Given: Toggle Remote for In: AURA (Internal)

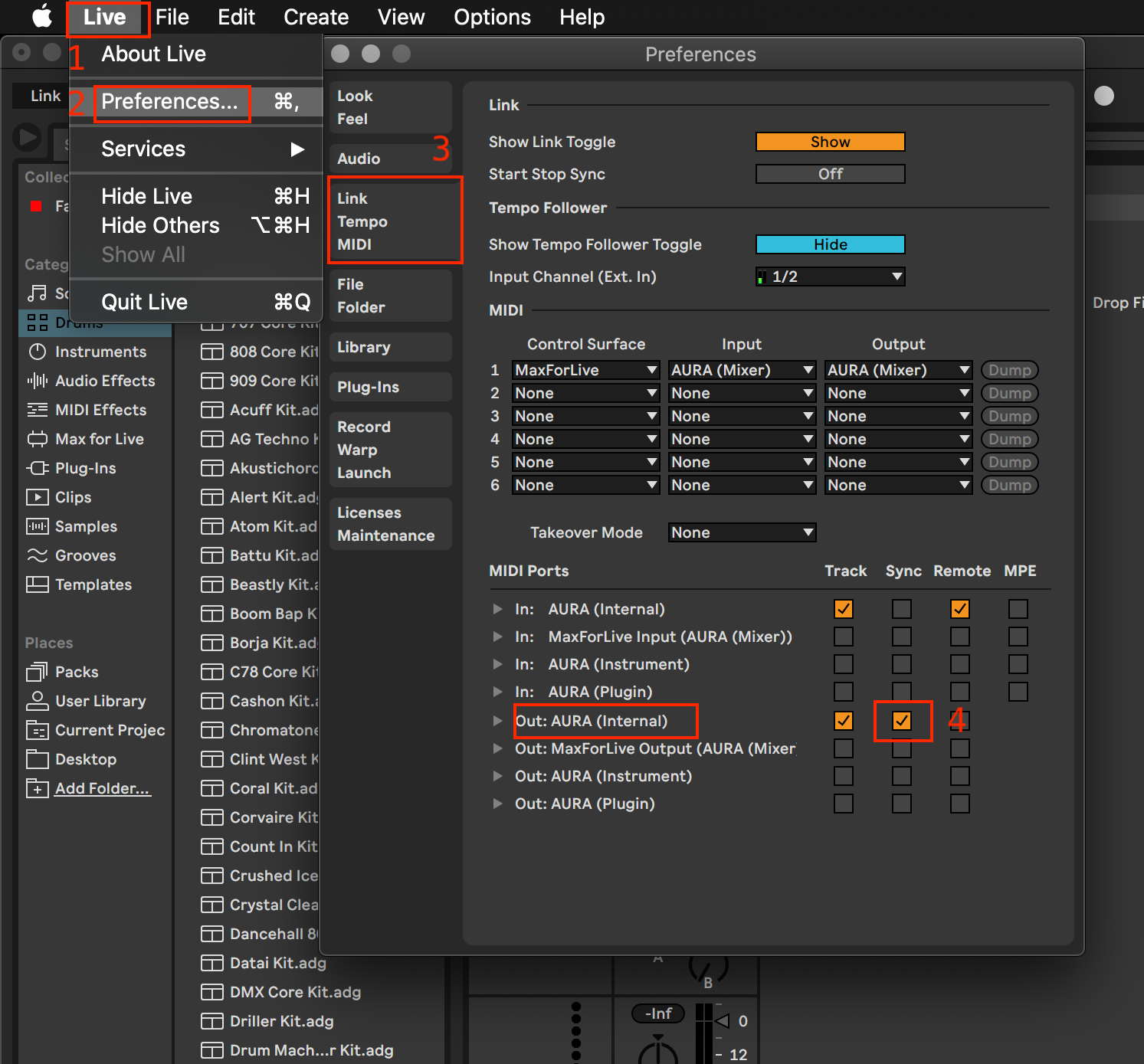Looking at the screenshot, I should click(x=960, y=609).
